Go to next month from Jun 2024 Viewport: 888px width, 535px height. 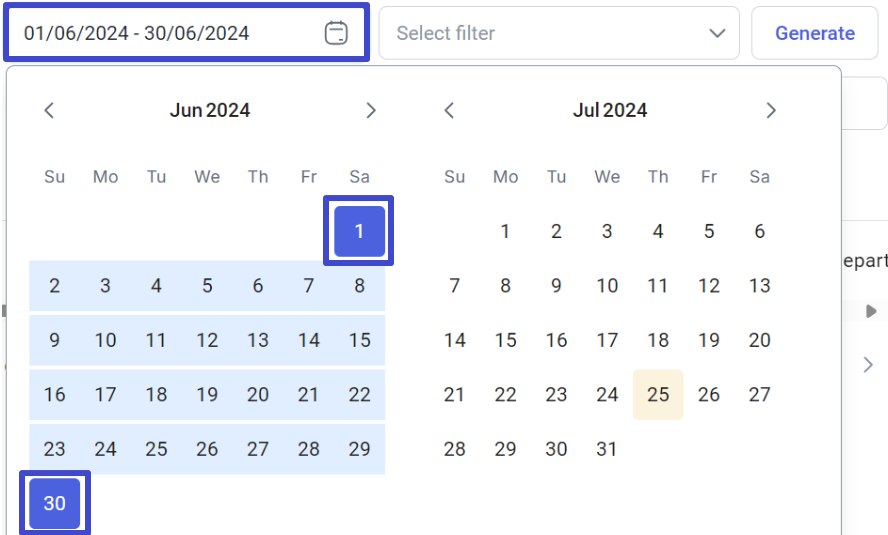371,110
